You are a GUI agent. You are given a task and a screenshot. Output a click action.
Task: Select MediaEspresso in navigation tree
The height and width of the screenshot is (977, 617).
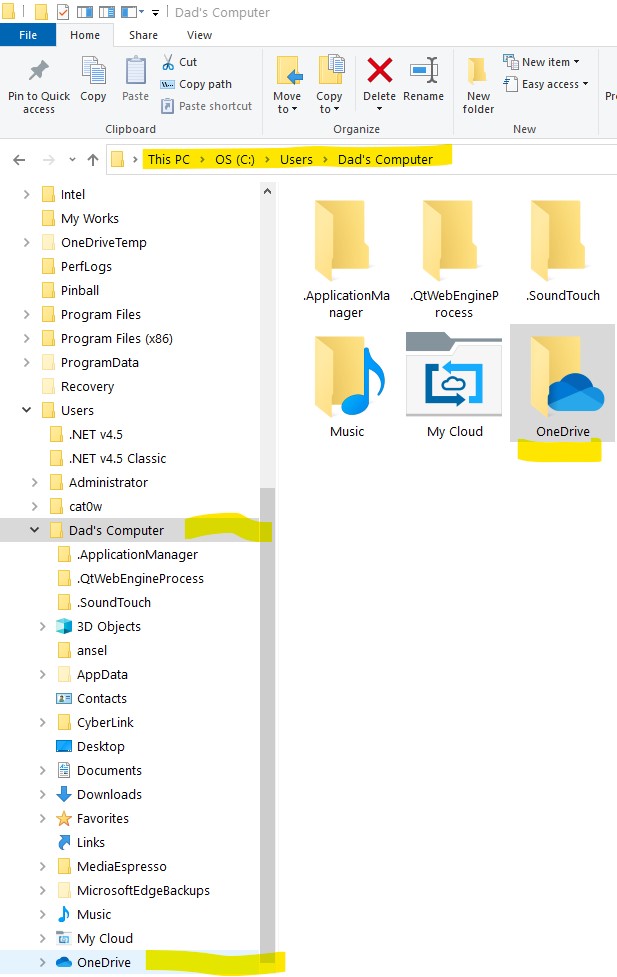click(x=122, y=867)
